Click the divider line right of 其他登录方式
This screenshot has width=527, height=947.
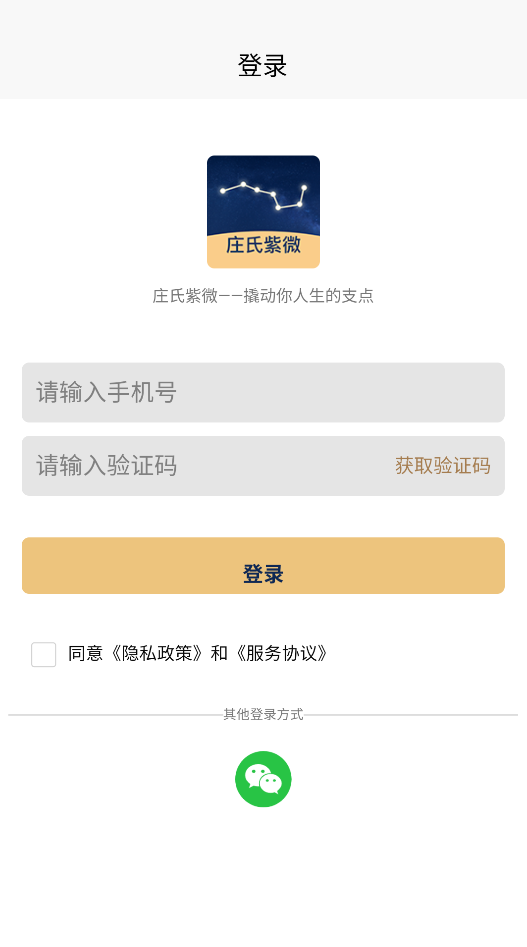(x=410, y=715)
